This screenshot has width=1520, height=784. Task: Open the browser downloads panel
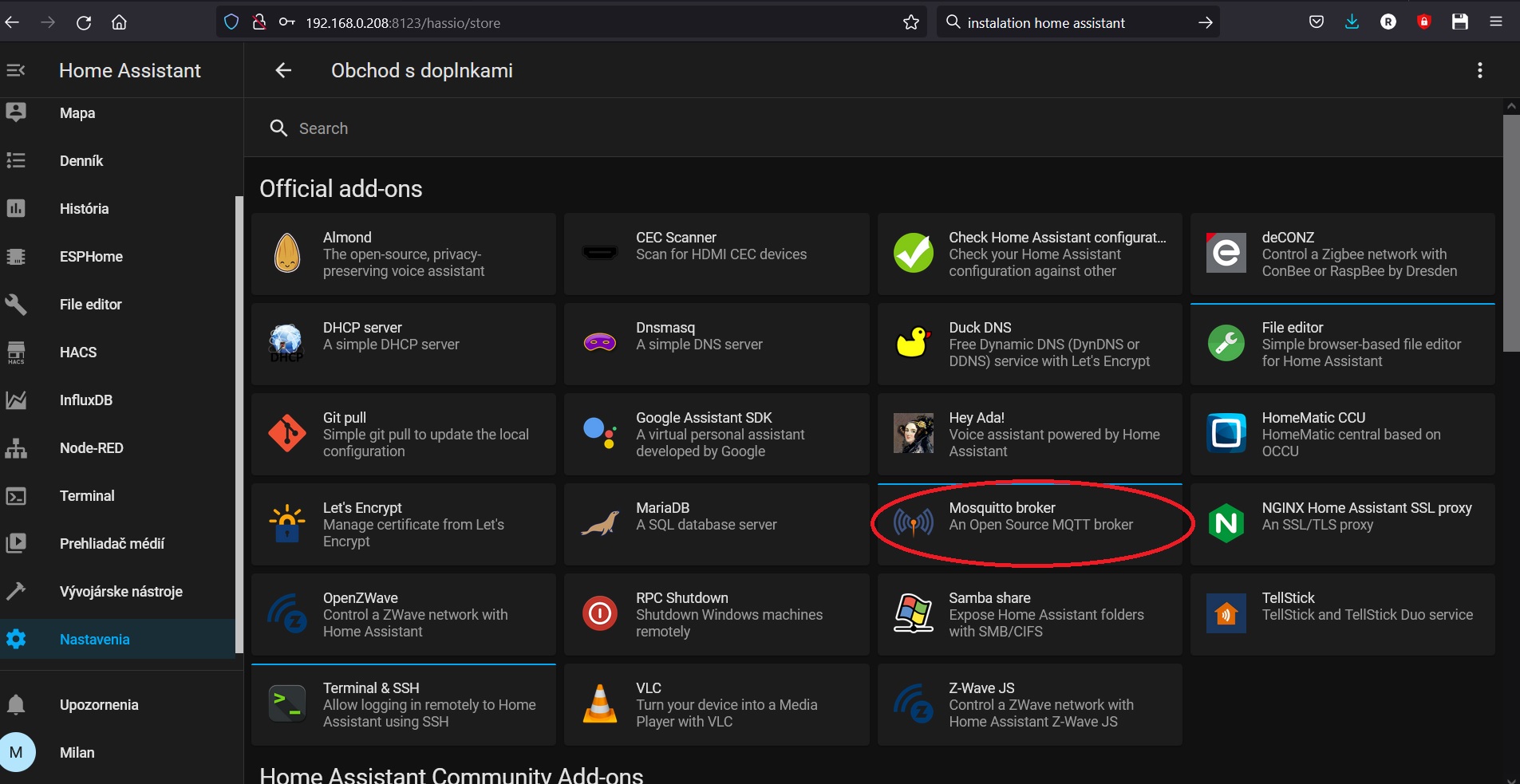coord(1352,22)
